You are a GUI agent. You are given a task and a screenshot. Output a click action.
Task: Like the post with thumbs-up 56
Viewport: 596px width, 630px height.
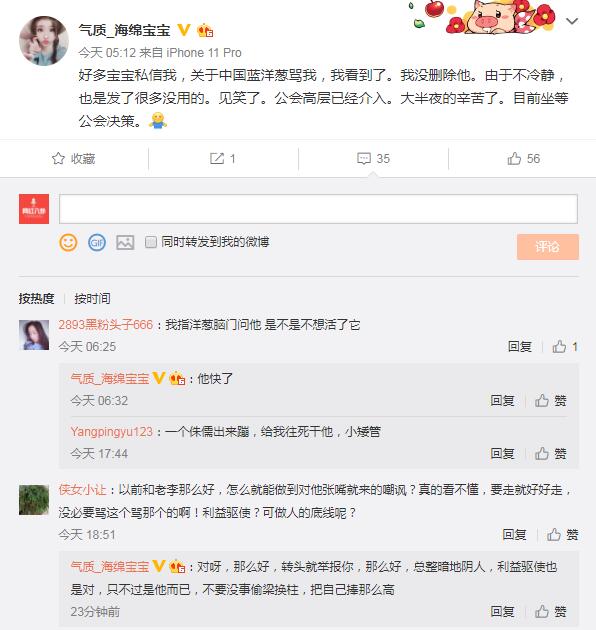[514, 159]
